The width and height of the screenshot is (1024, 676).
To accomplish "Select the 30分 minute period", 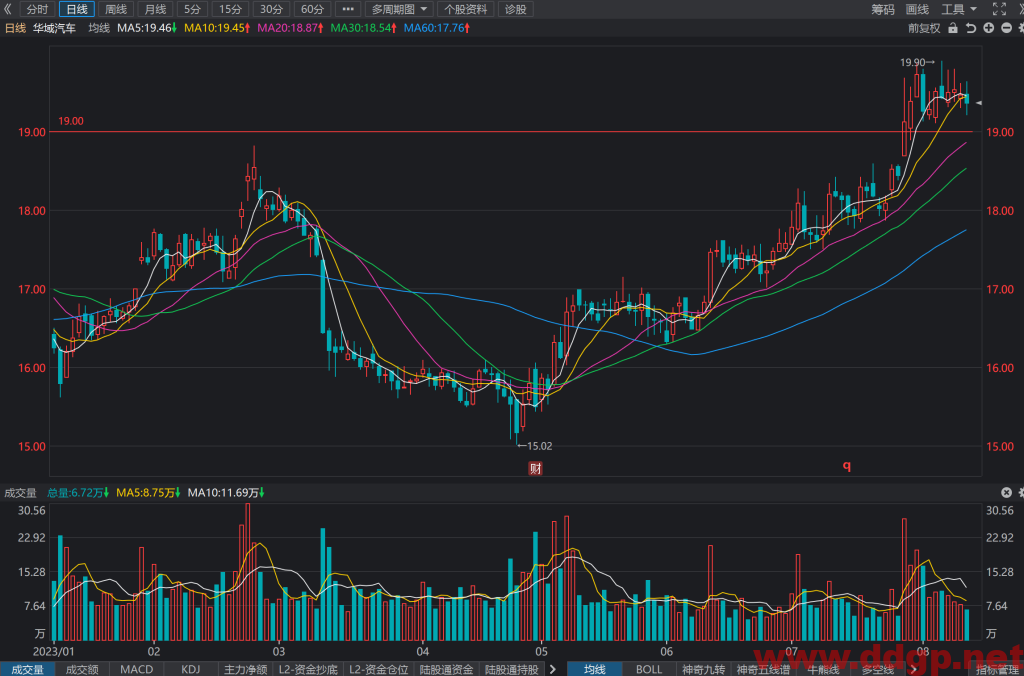I will [x=272, y=9].
